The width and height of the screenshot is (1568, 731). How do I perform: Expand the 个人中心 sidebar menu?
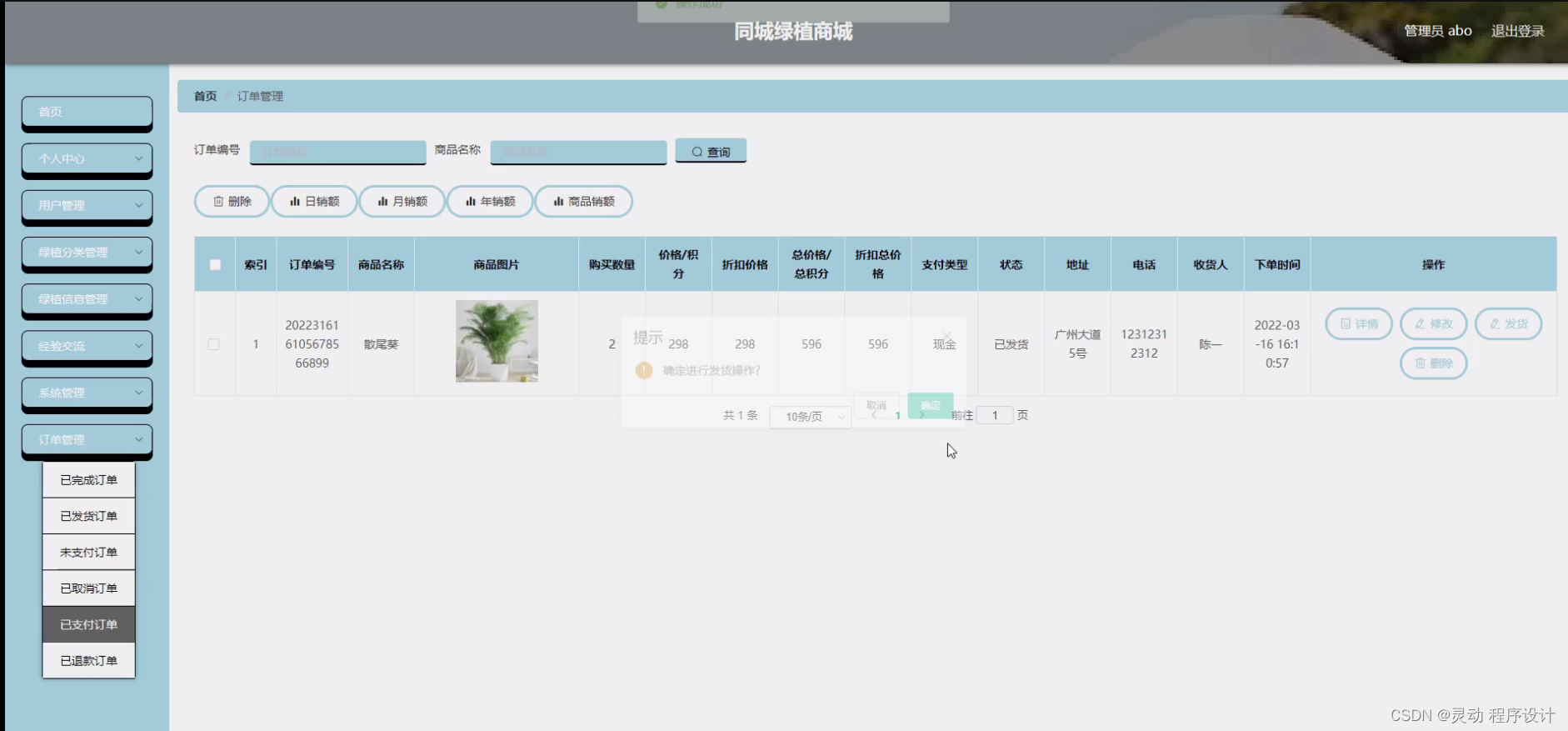[x=87, y=158]
